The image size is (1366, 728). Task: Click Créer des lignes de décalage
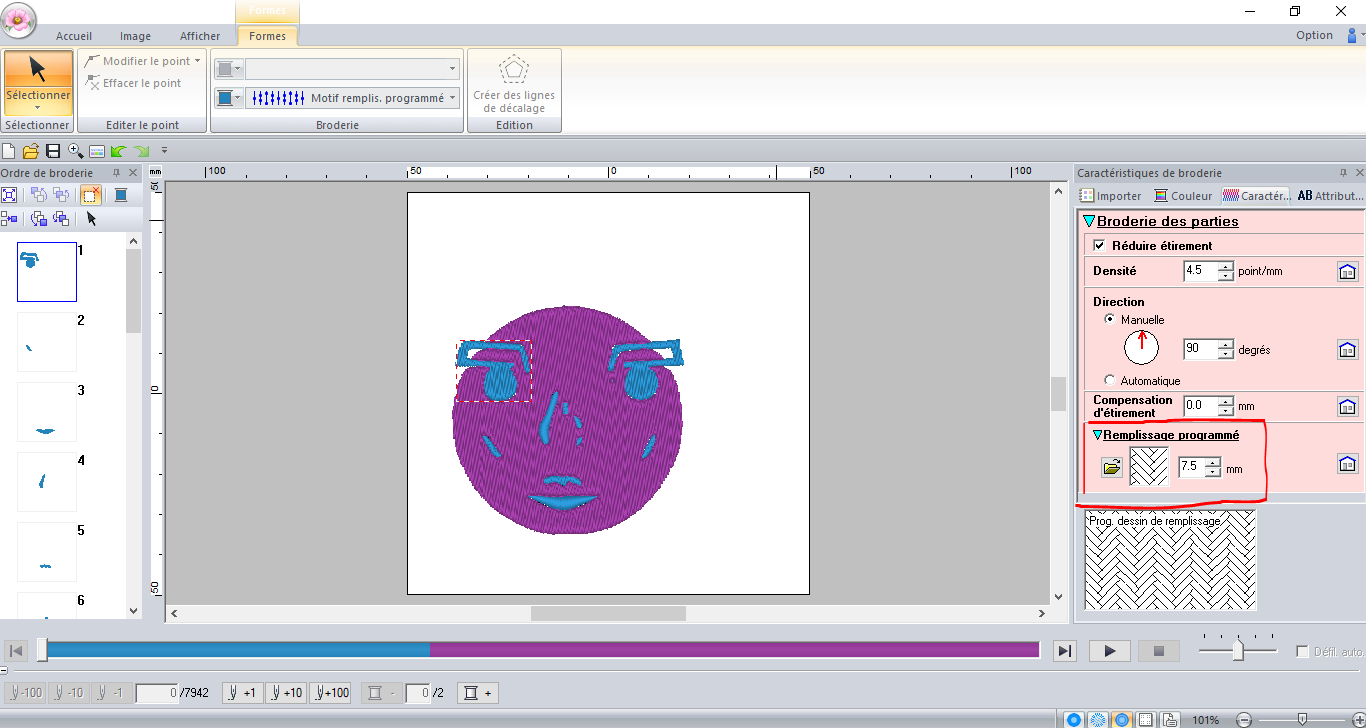click(514, 86)
